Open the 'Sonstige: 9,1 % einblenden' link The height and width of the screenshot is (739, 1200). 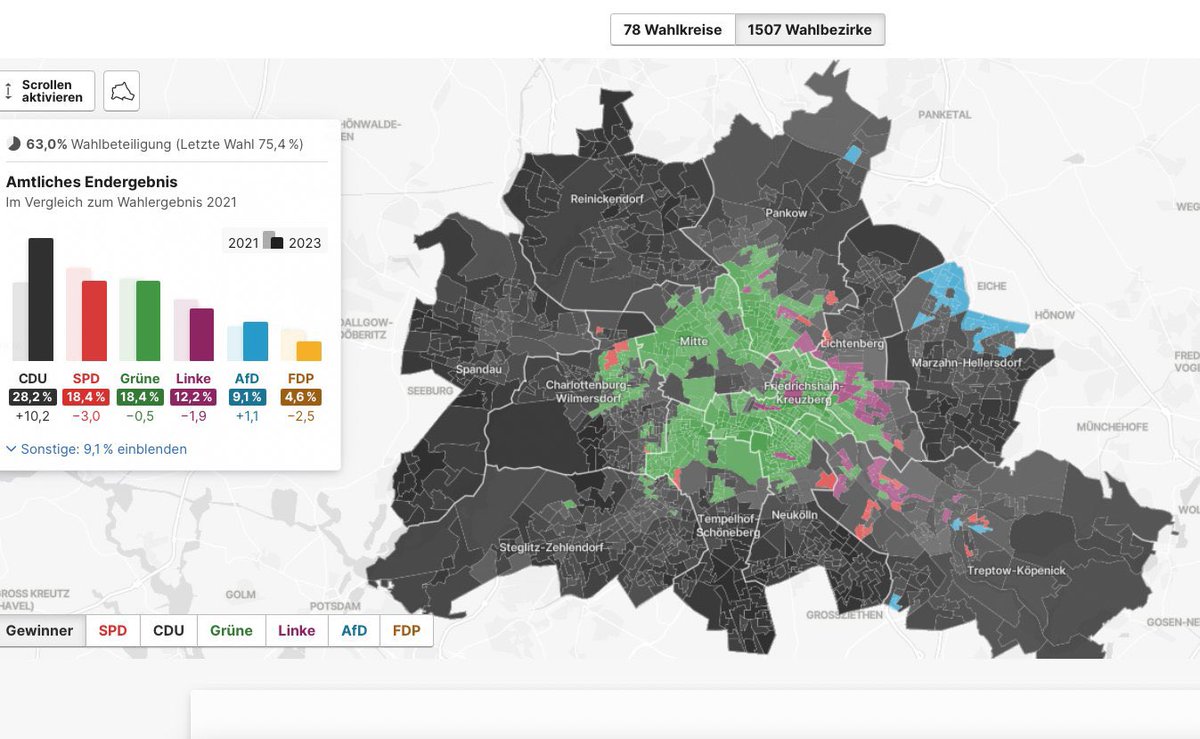pos(95,448)
